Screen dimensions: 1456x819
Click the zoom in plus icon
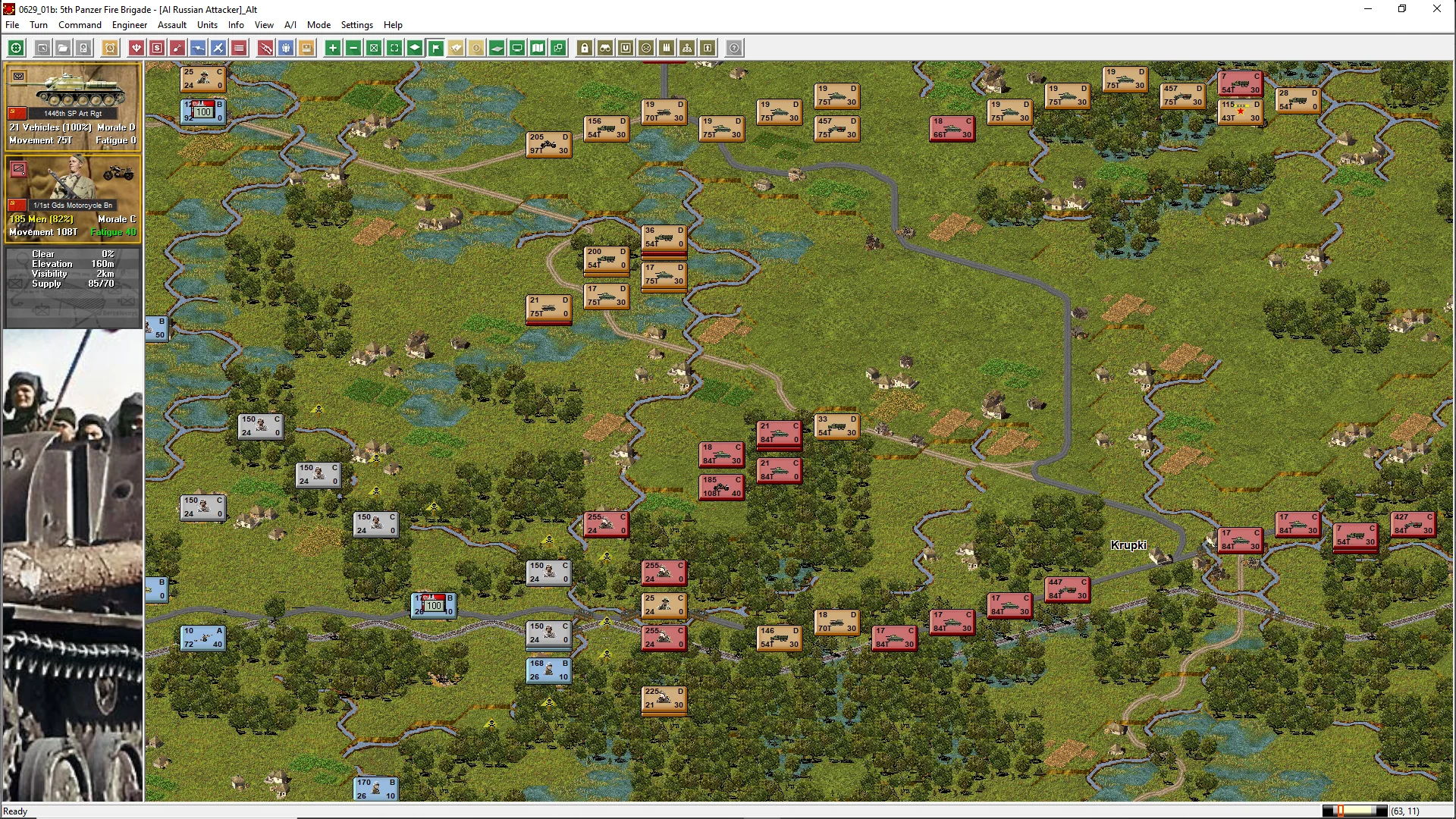tap(332, 48)
